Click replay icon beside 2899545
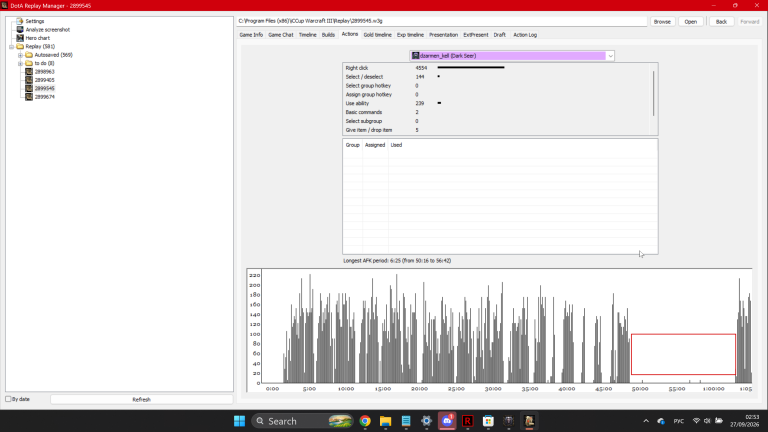The height and width of the screenshot is (432, 768). click(x=29, y=88)
